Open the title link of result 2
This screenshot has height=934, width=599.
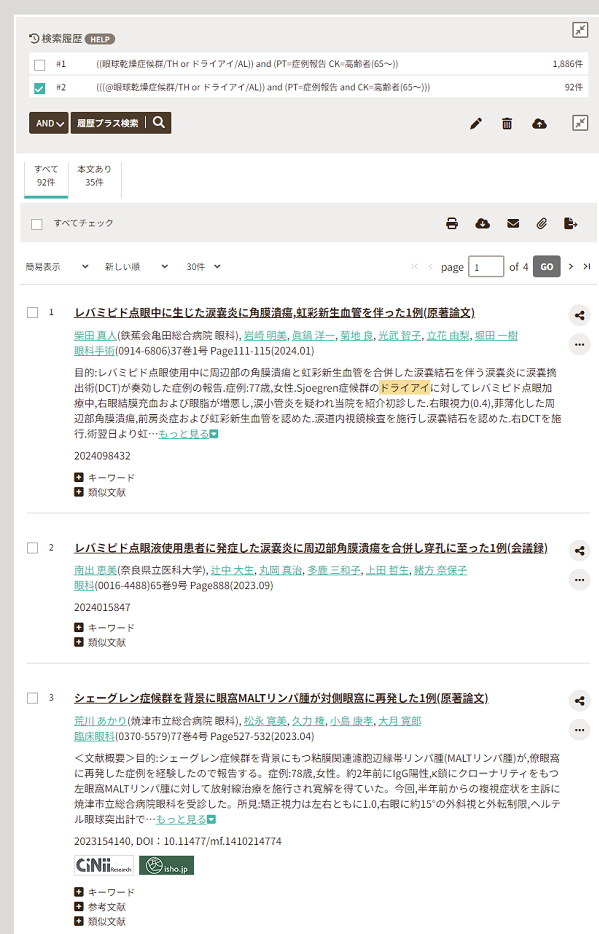[311, 548]
